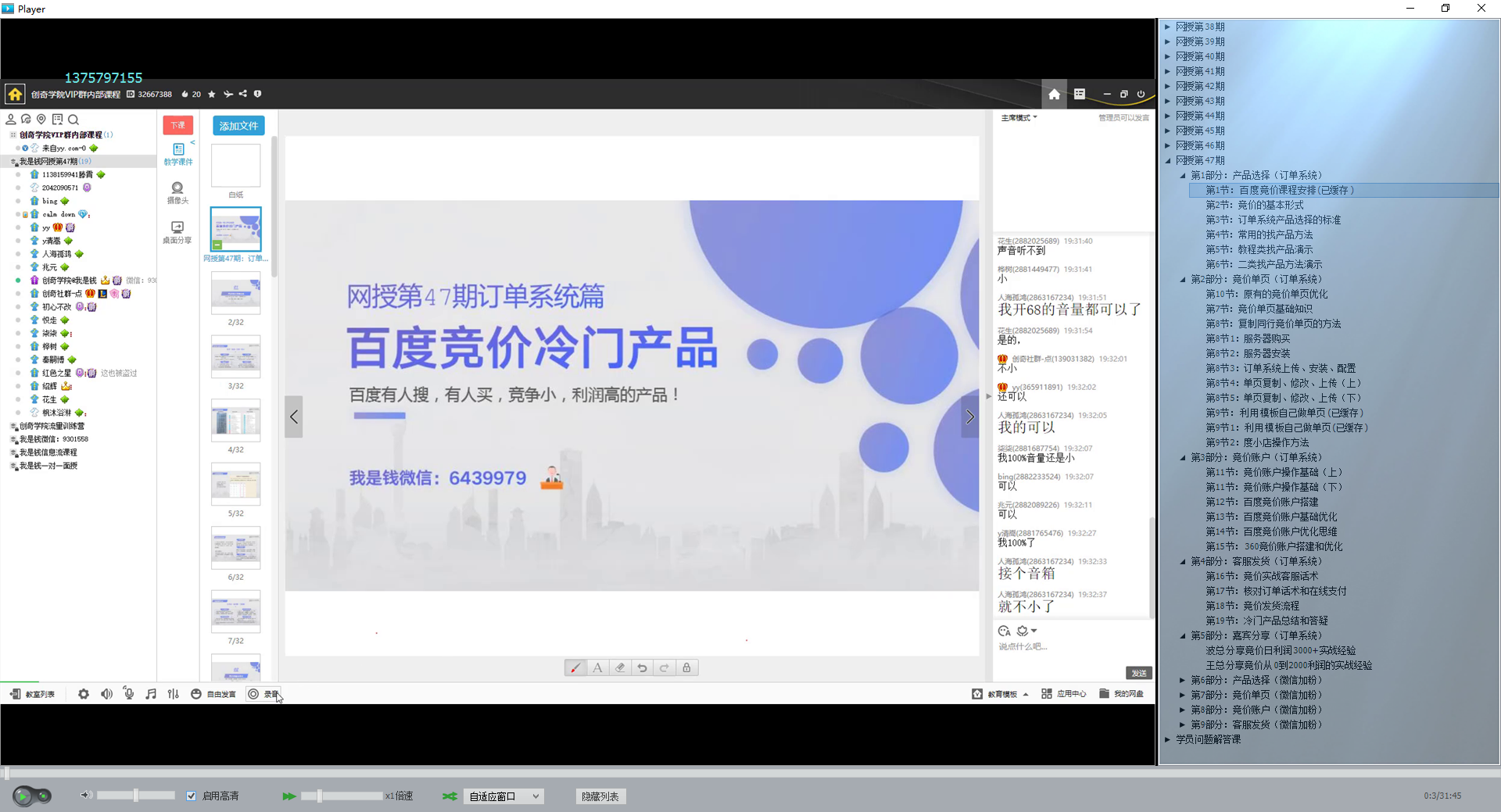
Task: Expand the 学员问题解答课 node
Action: coord(1168,739)
